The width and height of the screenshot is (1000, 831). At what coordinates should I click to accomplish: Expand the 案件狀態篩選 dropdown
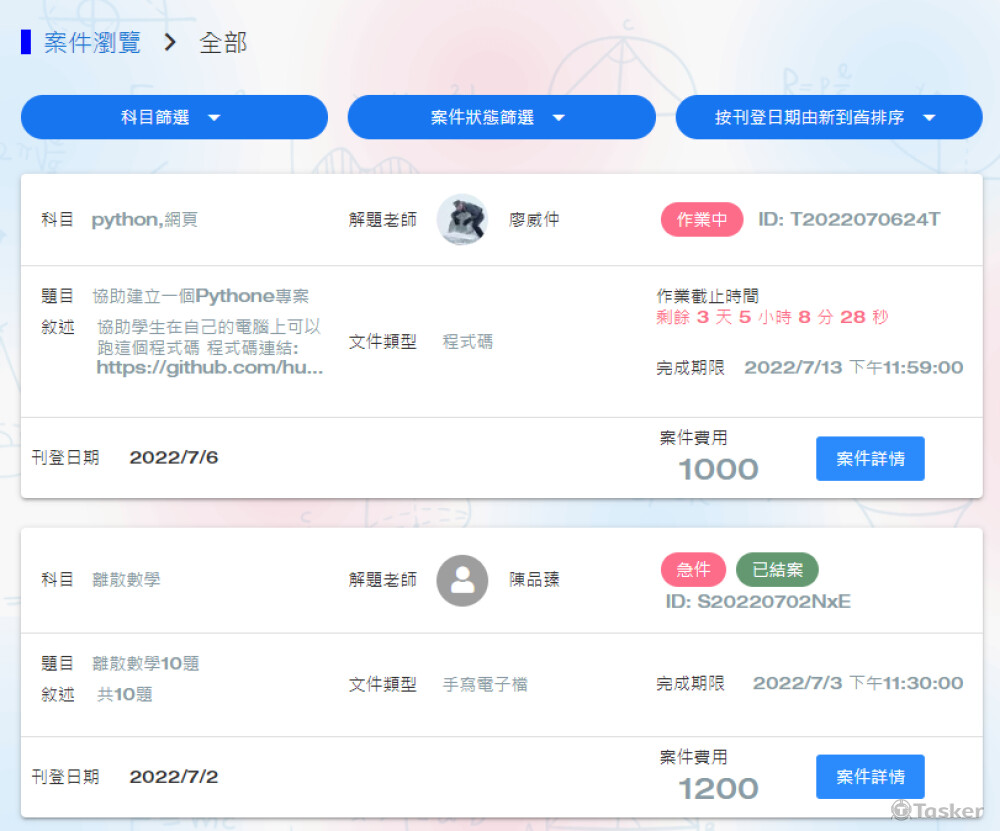[501, 117]
